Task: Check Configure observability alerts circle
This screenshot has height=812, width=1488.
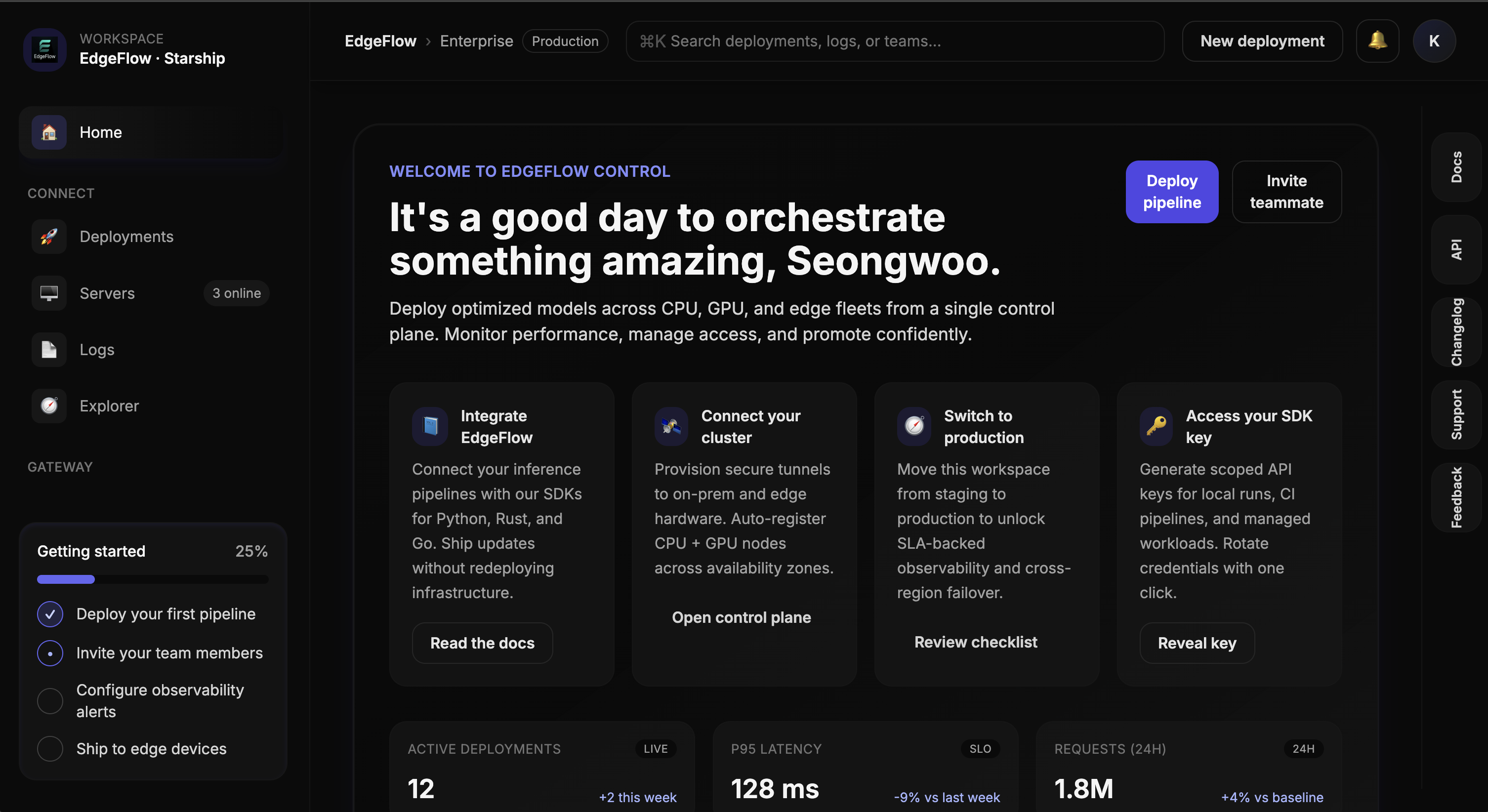Action: [x=50, y=700]
